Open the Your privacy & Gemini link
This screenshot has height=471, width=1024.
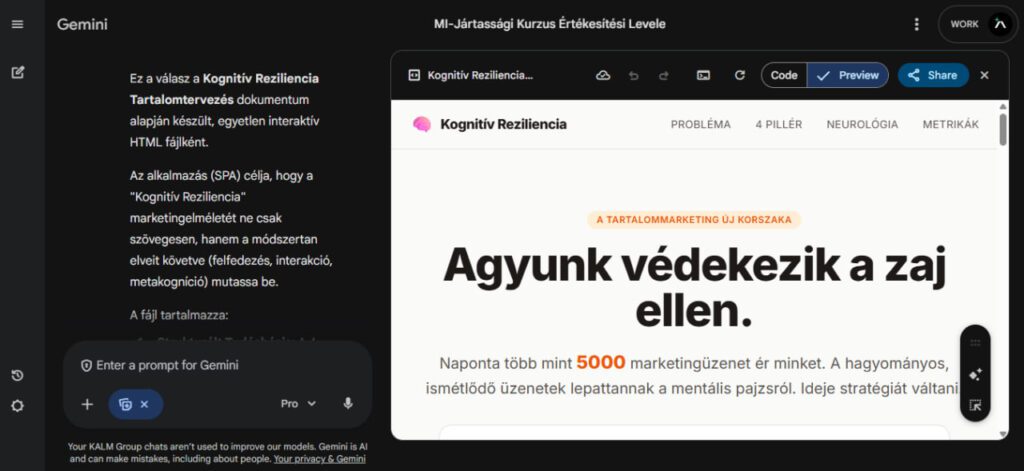tap(319, 459)
